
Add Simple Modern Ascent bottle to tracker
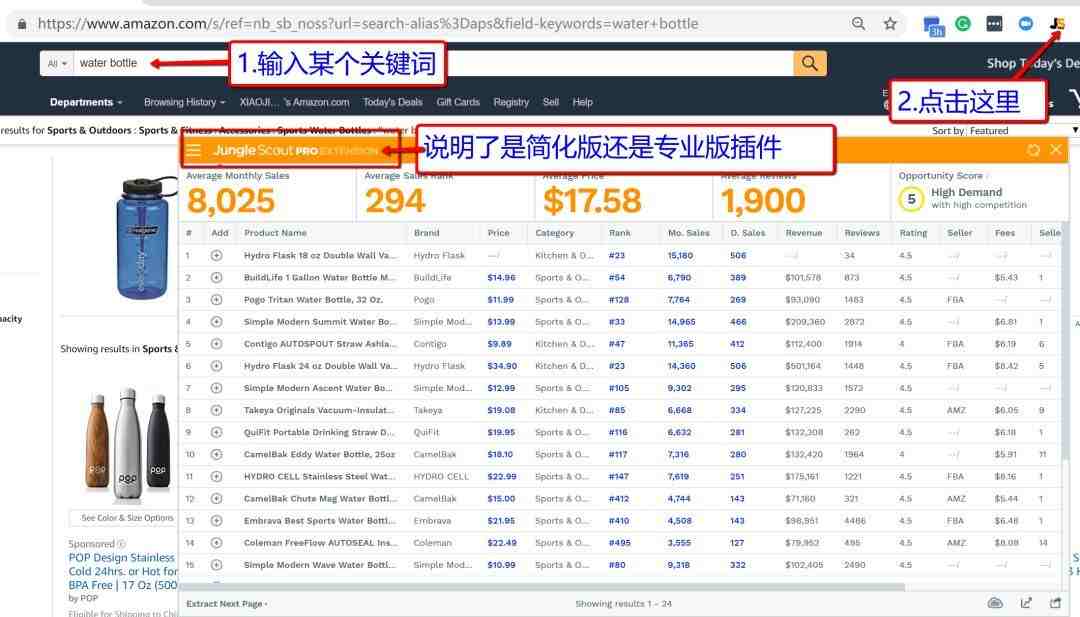point(216,388)
